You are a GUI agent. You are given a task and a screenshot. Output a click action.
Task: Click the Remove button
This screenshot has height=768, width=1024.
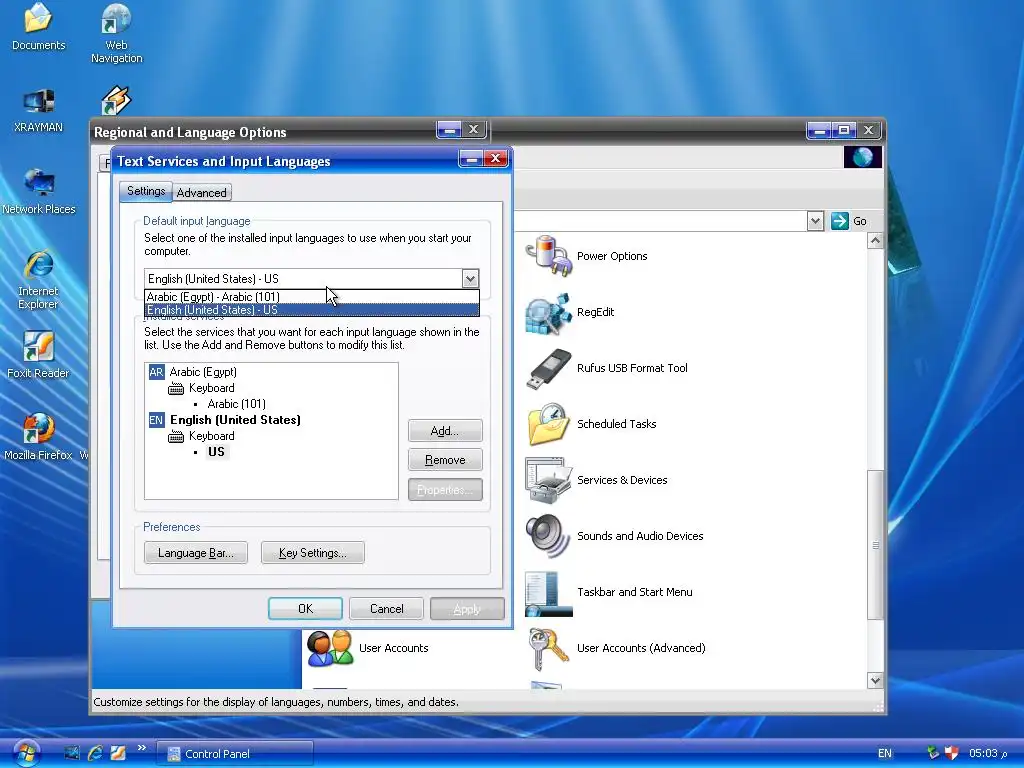[x=445, y=460]
